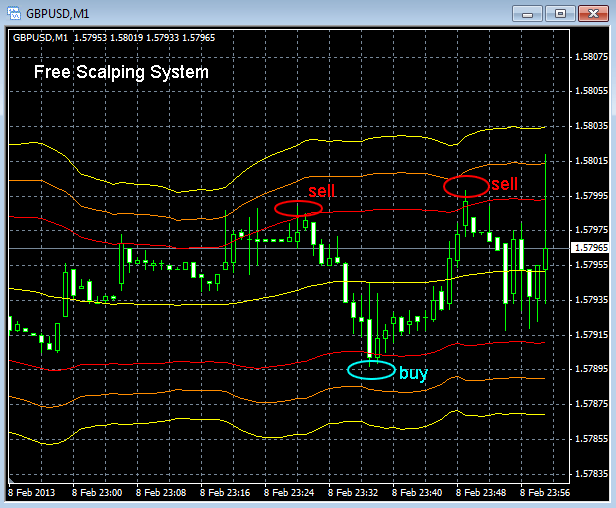Minimize the GBPUSD,M1 chart window

527,14
